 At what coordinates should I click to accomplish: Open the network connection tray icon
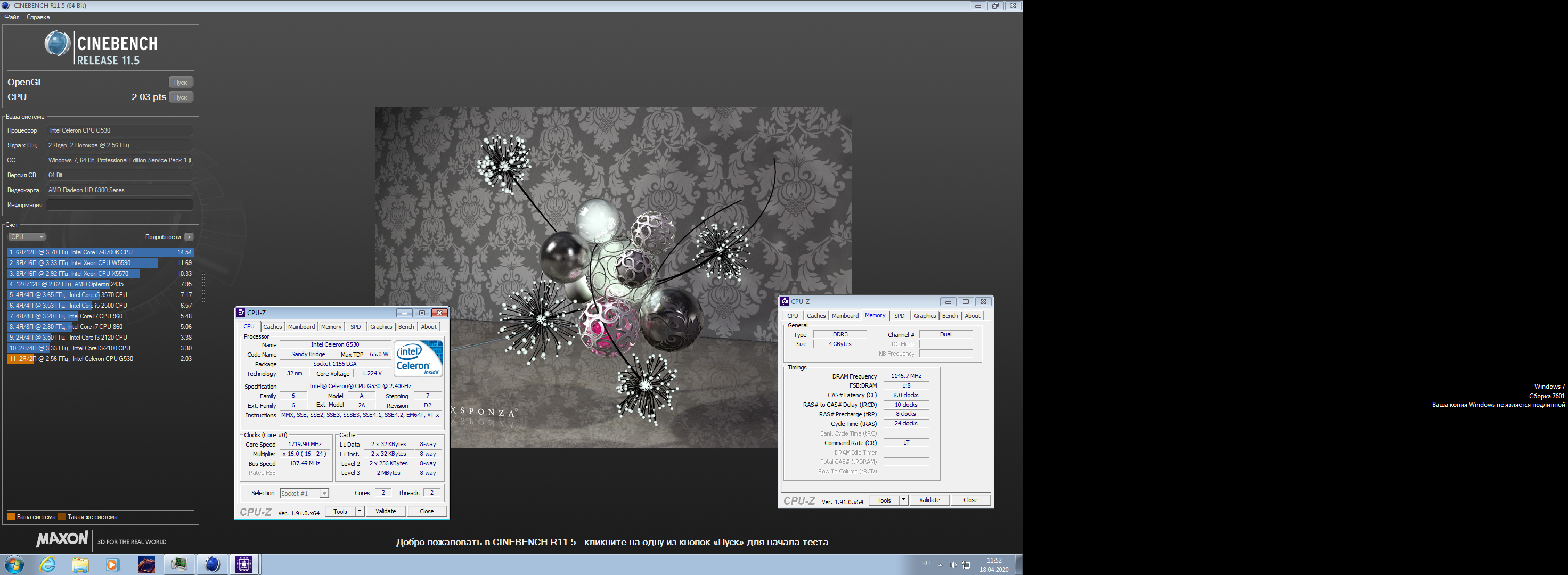966,565
